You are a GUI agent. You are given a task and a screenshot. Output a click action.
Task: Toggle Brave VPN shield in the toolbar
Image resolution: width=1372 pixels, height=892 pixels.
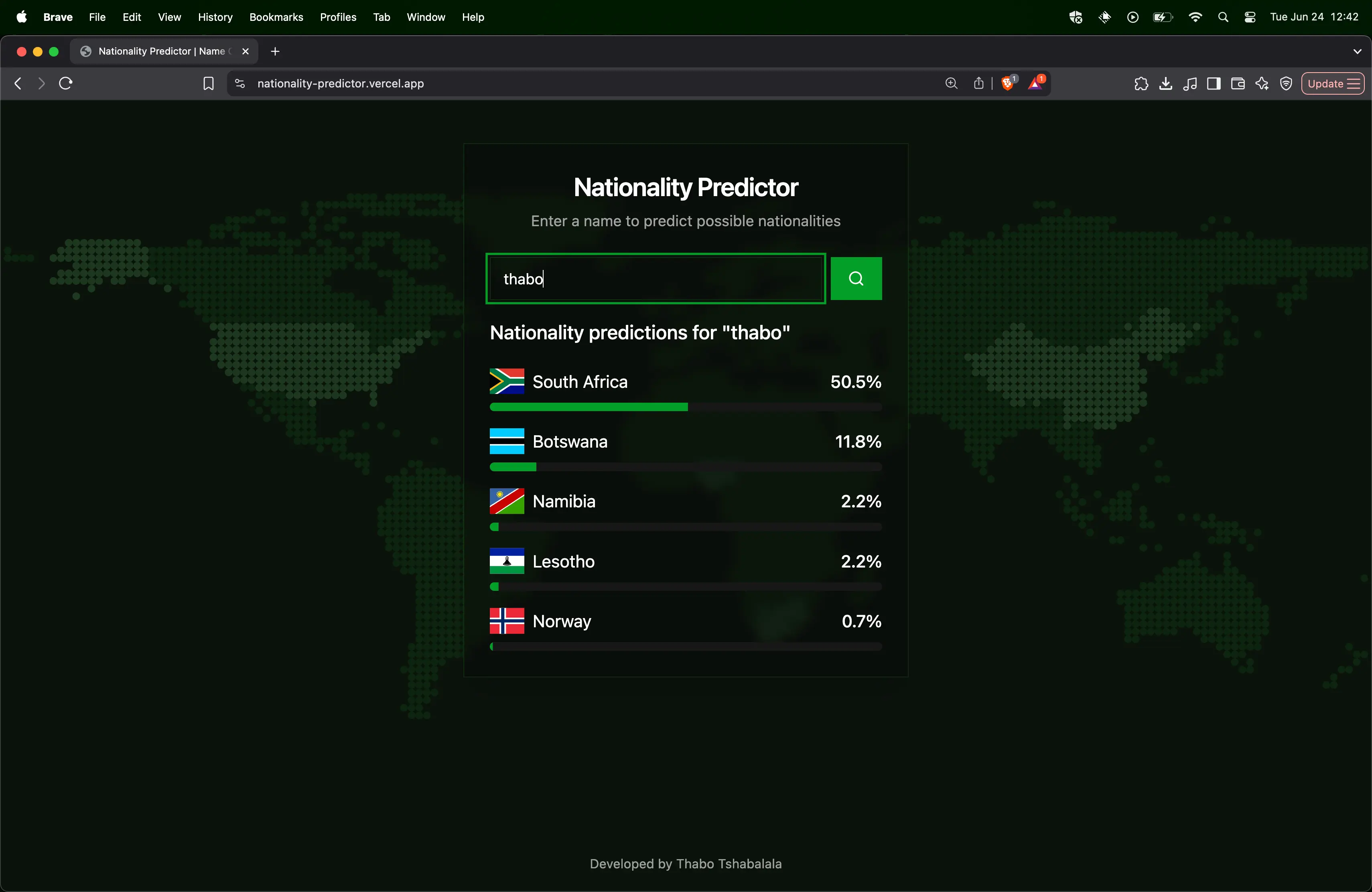(1286, 83)
